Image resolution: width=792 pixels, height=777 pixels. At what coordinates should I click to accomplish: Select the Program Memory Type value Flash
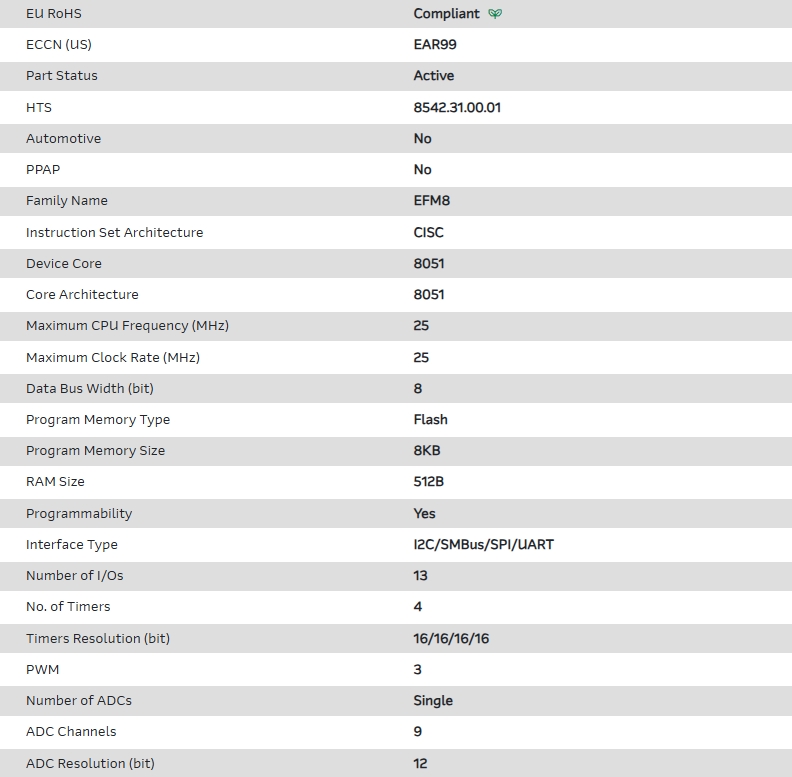click(430, 420)
